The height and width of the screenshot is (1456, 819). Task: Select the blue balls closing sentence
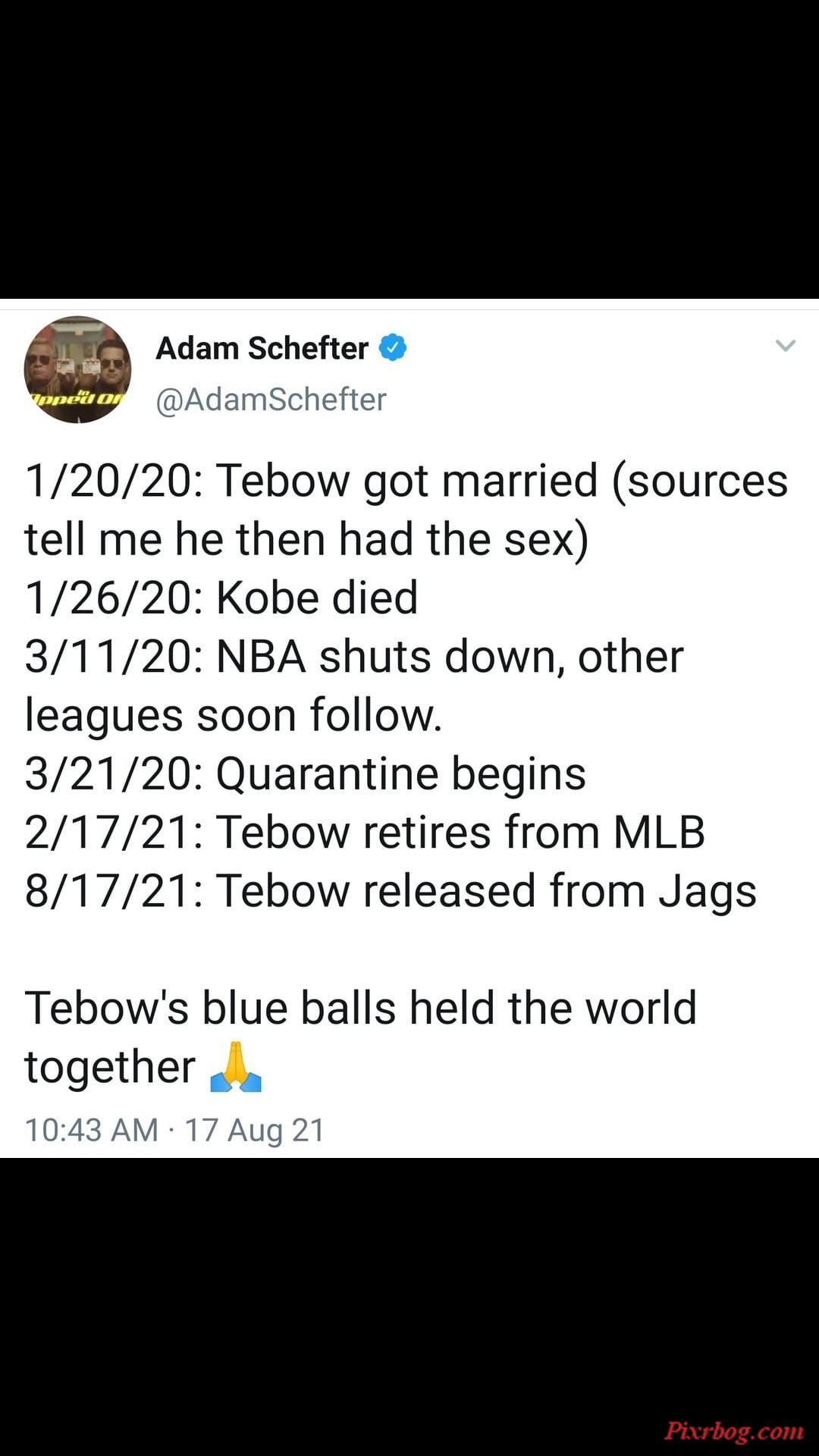pyautogui.click(x=360, y=1037)
